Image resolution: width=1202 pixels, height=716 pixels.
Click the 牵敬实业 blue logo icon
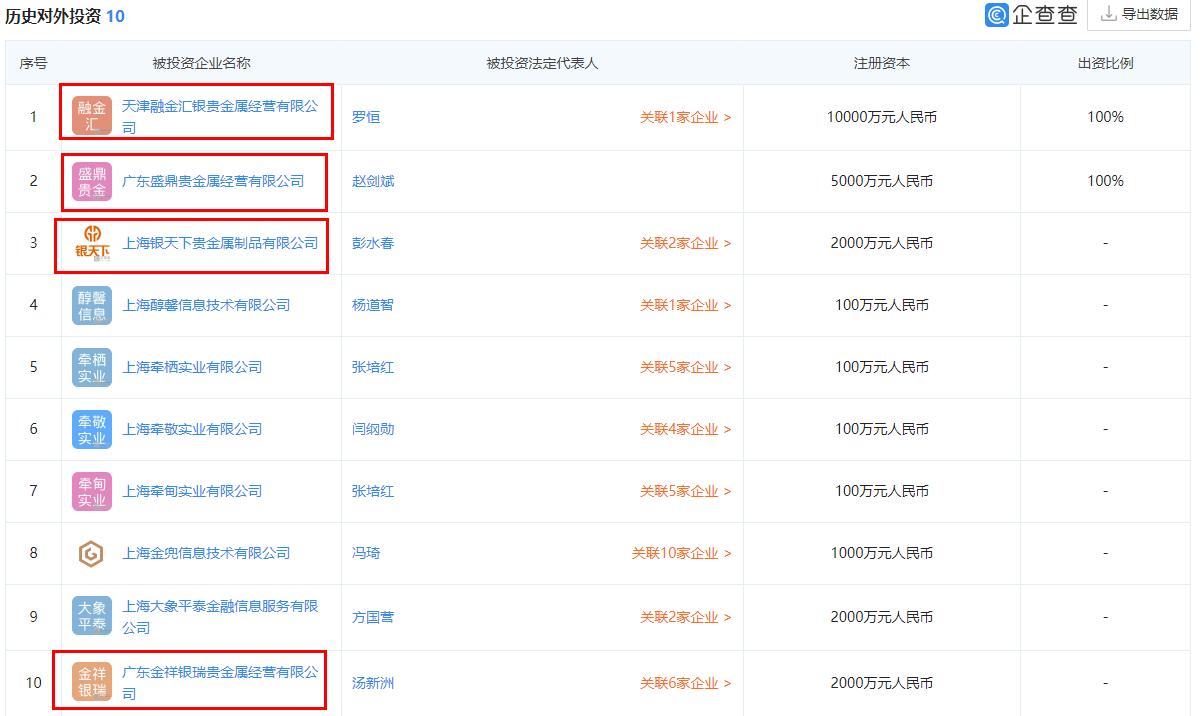[x=90, y=429]
